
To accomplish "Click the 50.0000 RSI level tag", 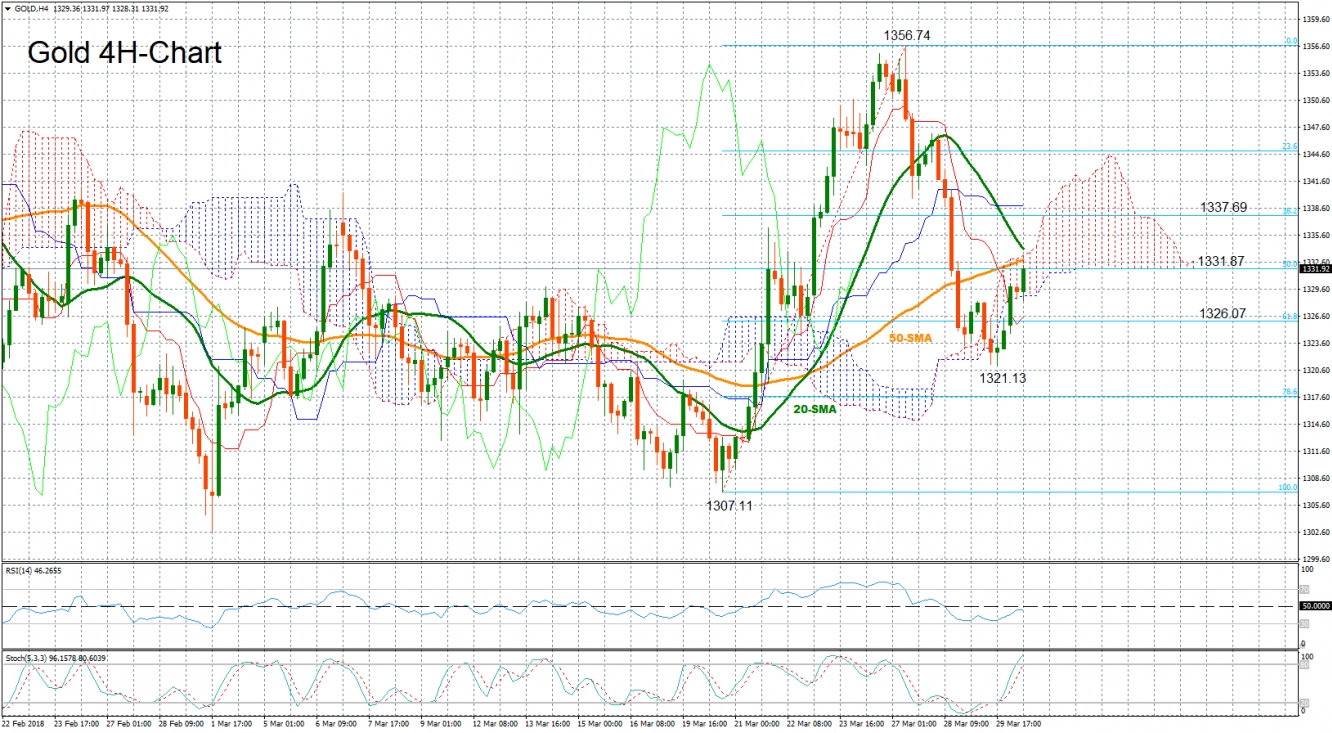I will click(1315, 606).
